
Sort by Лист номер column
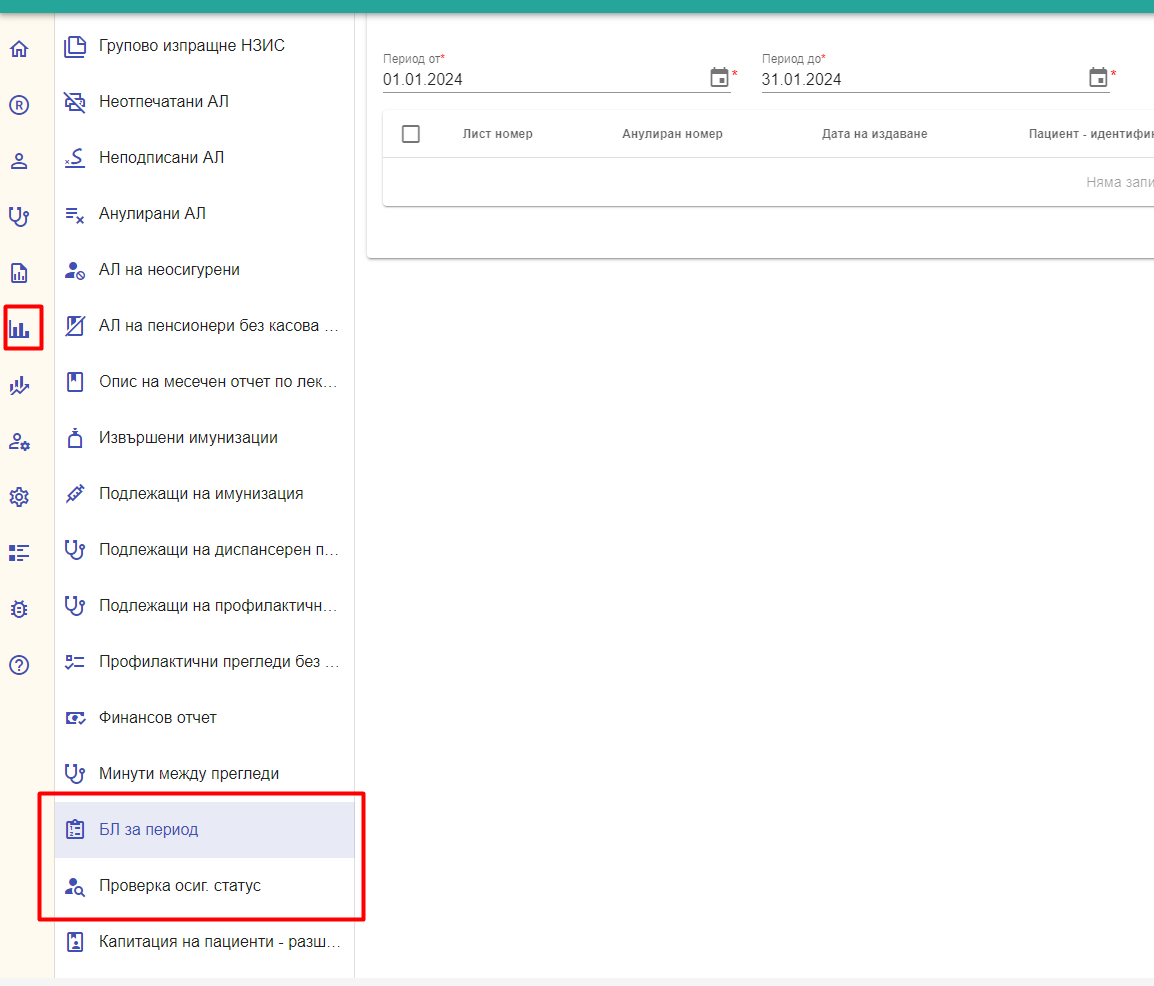click(498, 134)
